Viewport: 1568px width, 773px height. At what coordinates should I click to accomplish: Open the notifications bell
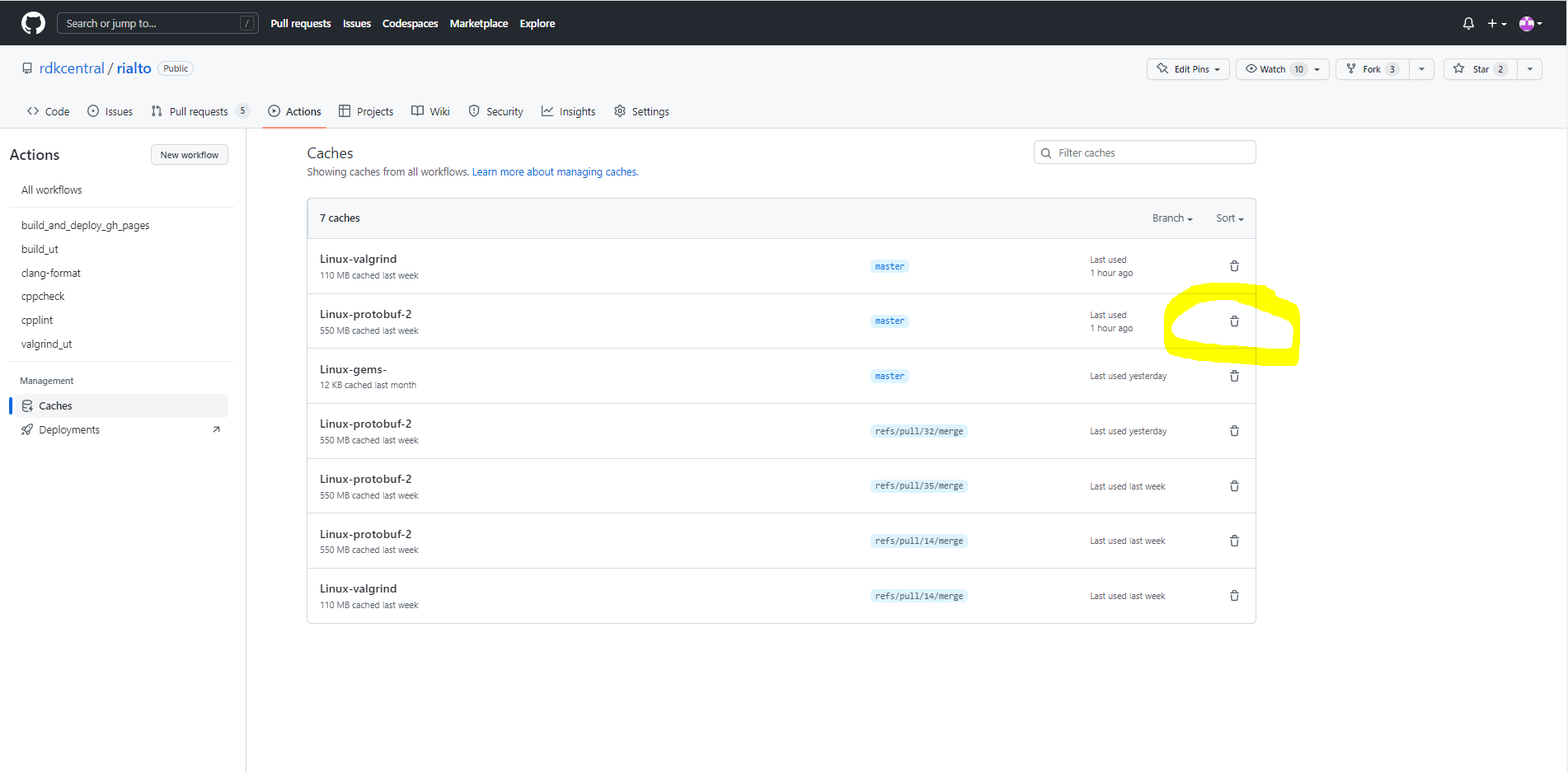1468,24
